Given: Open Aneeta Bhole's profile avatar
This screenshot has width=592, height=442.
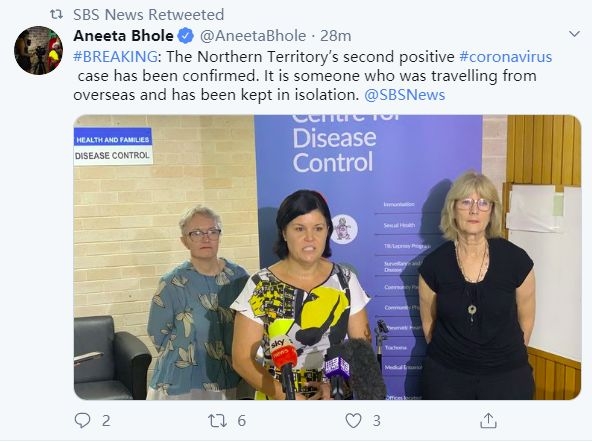Looking at the screenshot, I should 39,50.
